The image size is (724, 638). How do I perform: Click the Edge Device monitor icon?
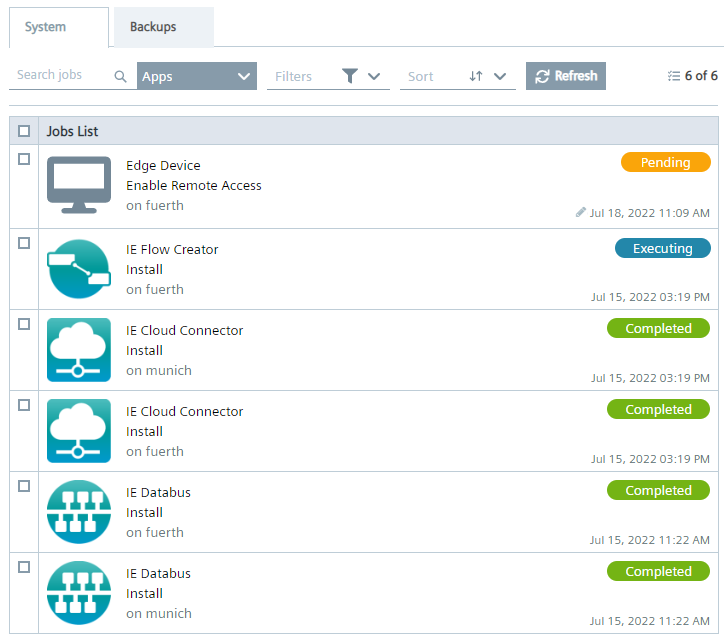(x=79, y=186)
